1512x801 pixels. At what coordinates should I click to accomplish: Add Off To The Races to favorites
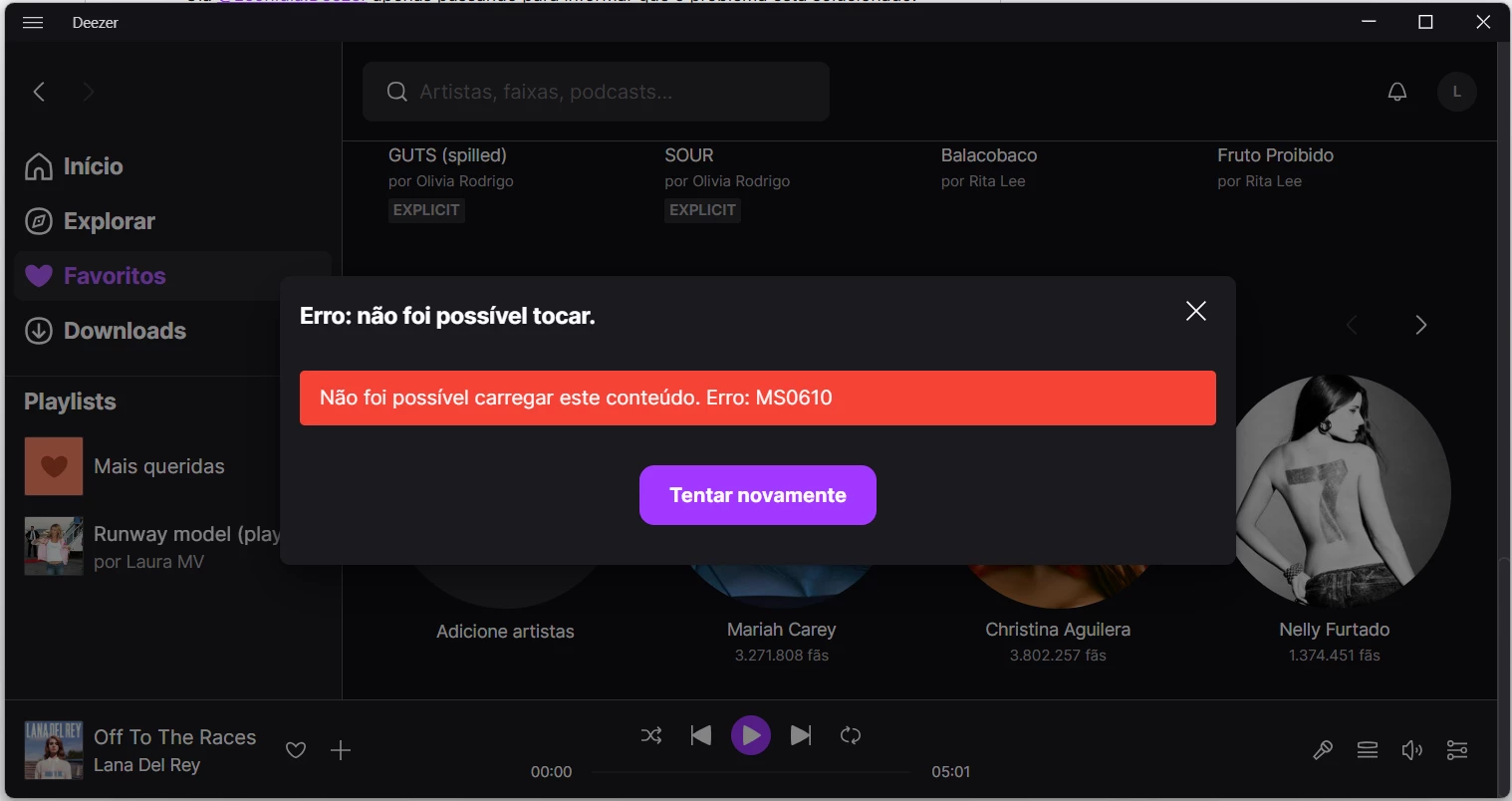click(x=296, y=750)
